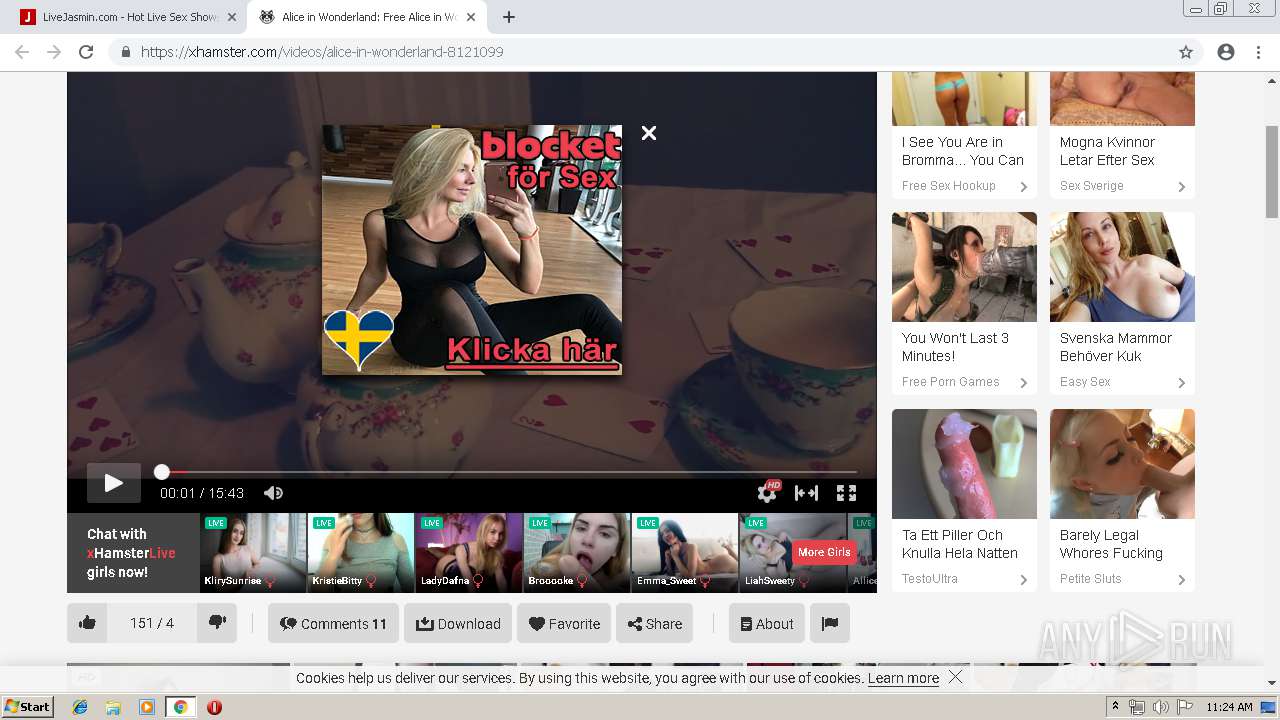
Task: Close the overlay advertisement
Action: pos(649,133)
